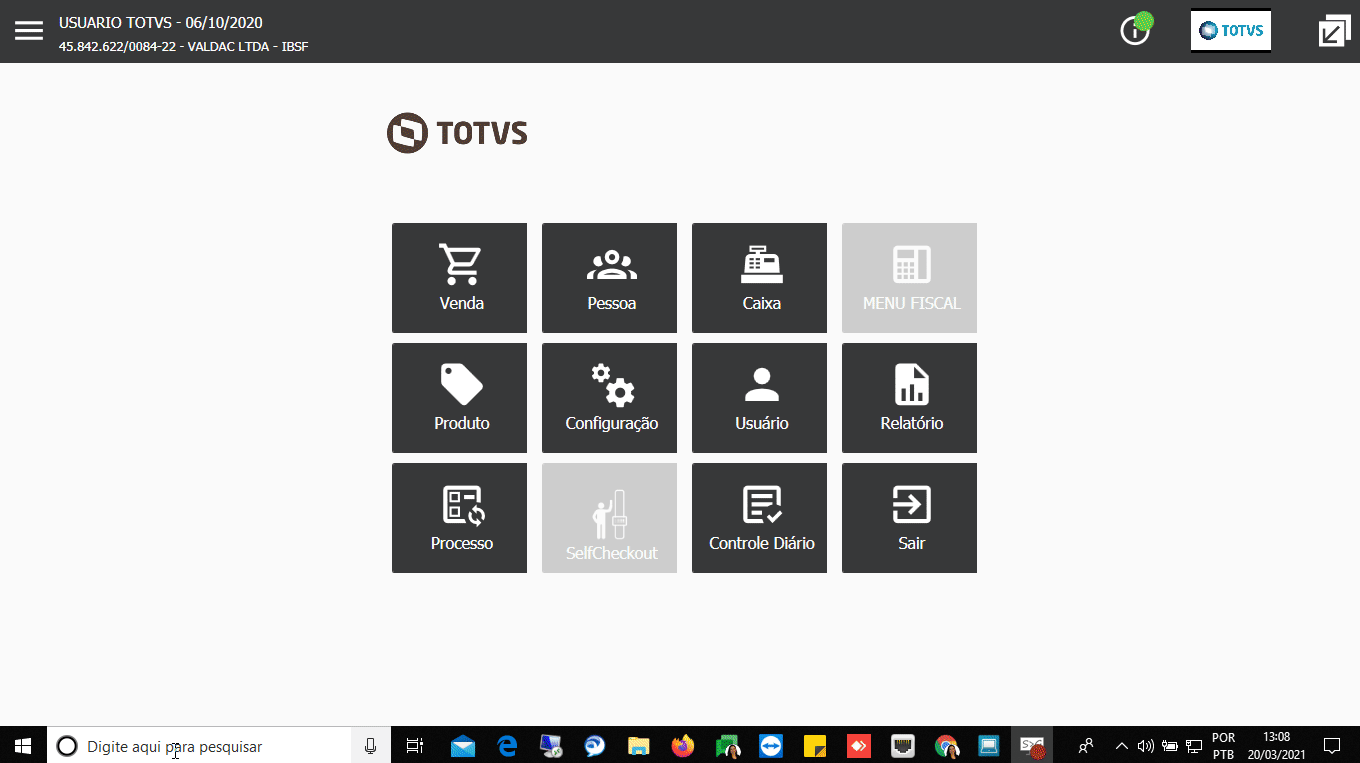Viewport: 1360px width, 763px height.
Task: Click the taskbar clock showing 13:08
Action: pyautogui.click(x=1276, y=746)
